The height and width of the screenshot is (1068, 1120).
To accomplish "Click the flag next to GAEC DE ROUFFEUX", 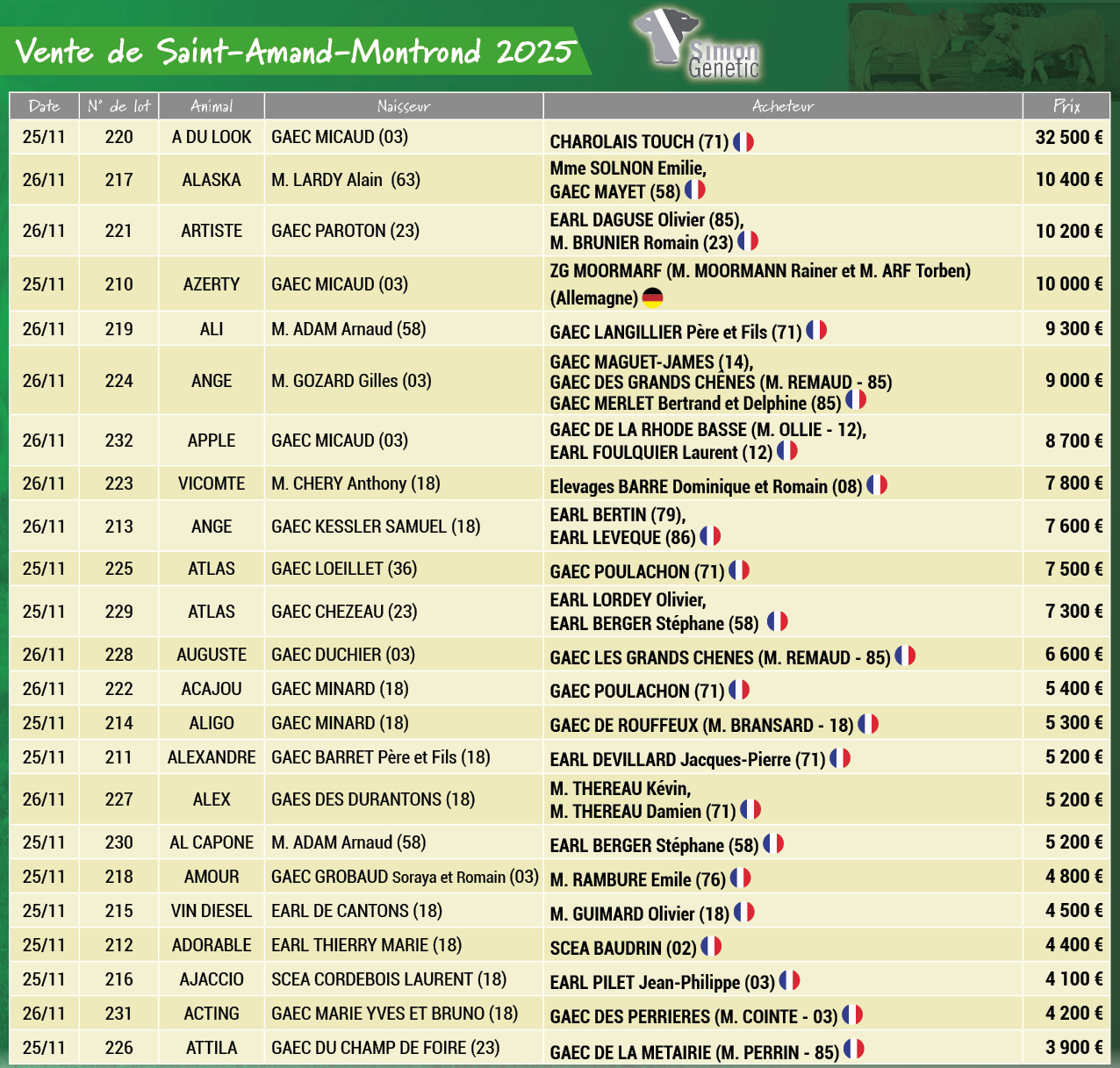I will tap(868, 724).
